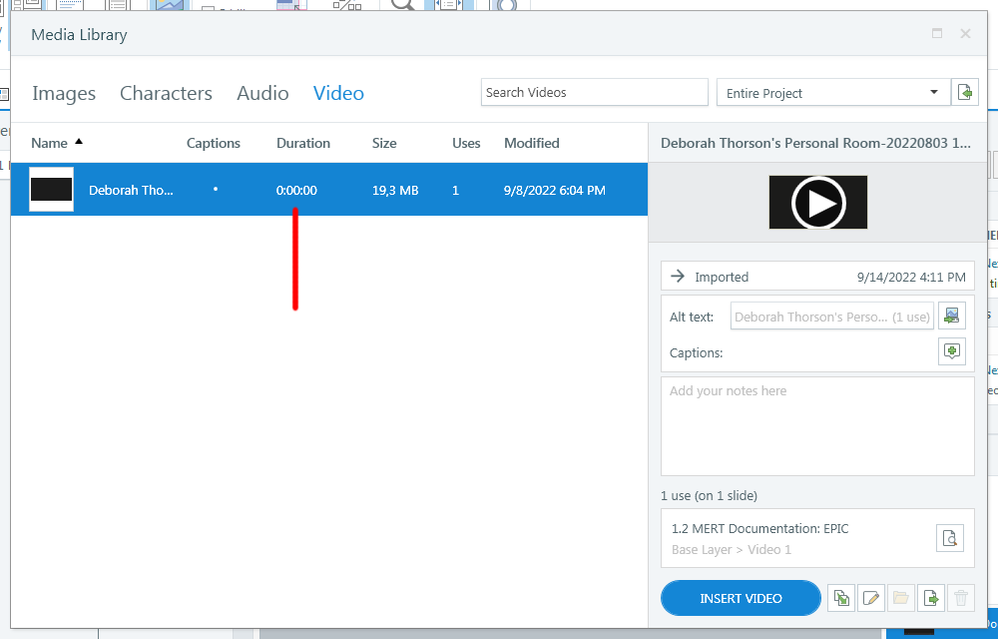Click the grayed-out open folder icon

point(901,598)
